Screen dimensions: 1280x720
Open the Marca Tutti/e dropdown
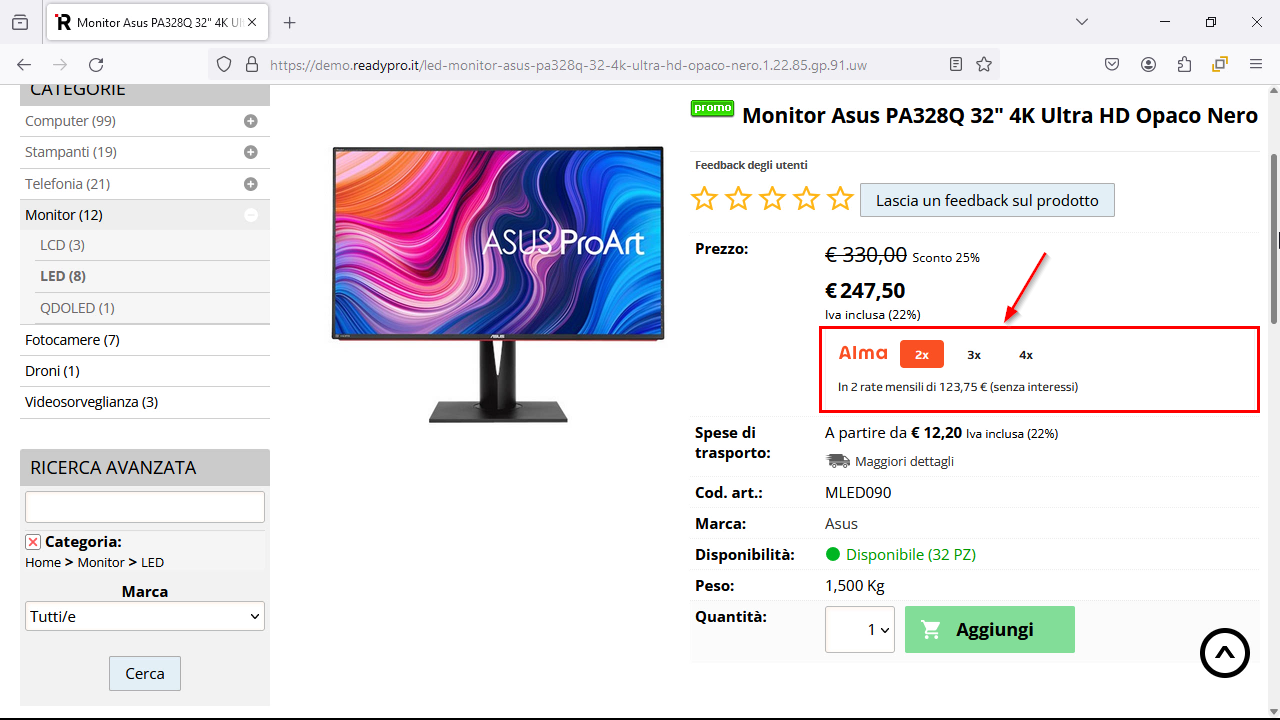(x=145, y=616)
